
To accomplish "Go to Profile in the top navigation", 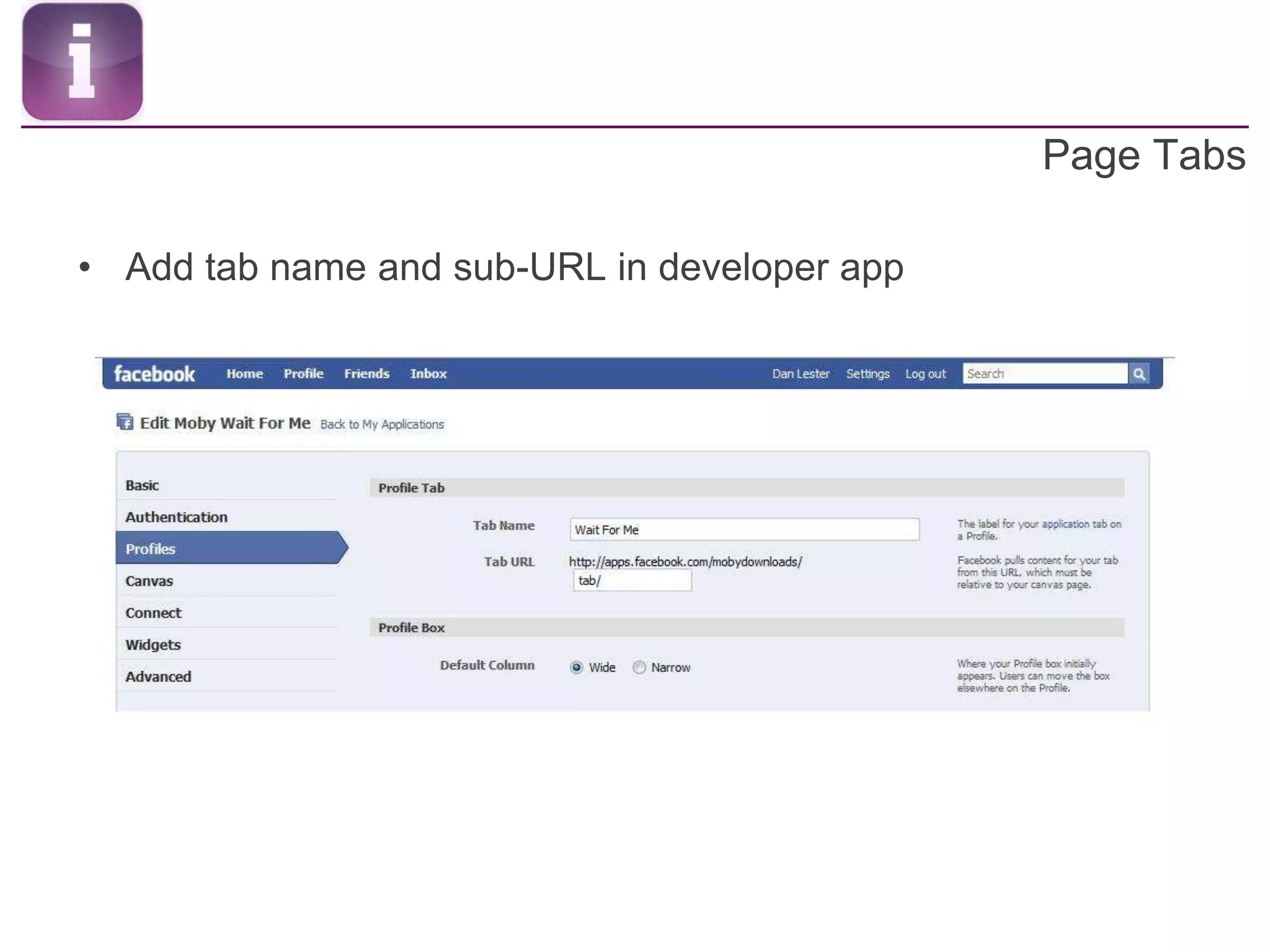I will coord(303,374).
